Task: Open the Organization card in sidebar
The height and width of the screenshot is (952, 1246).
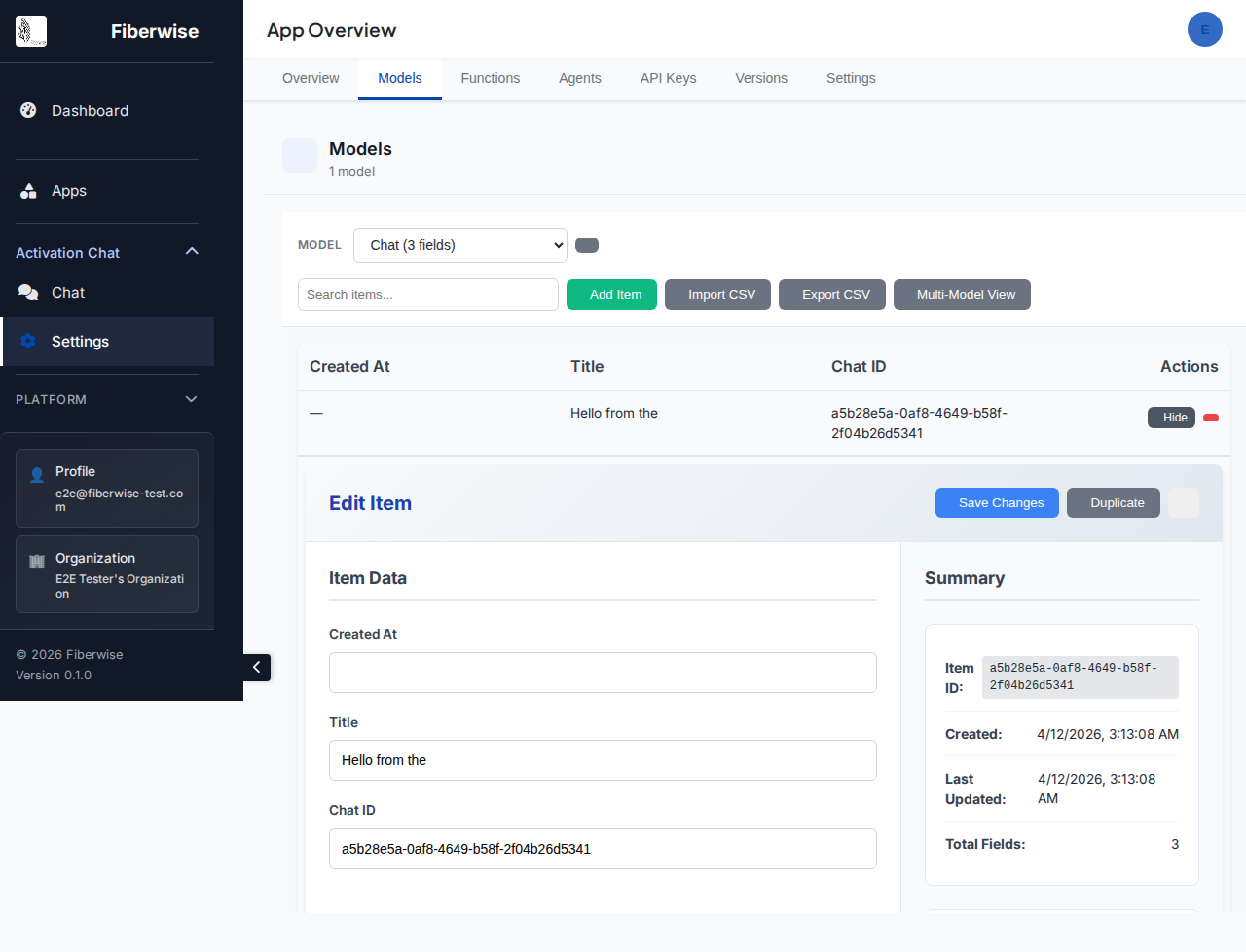Action: pos(107,574)
